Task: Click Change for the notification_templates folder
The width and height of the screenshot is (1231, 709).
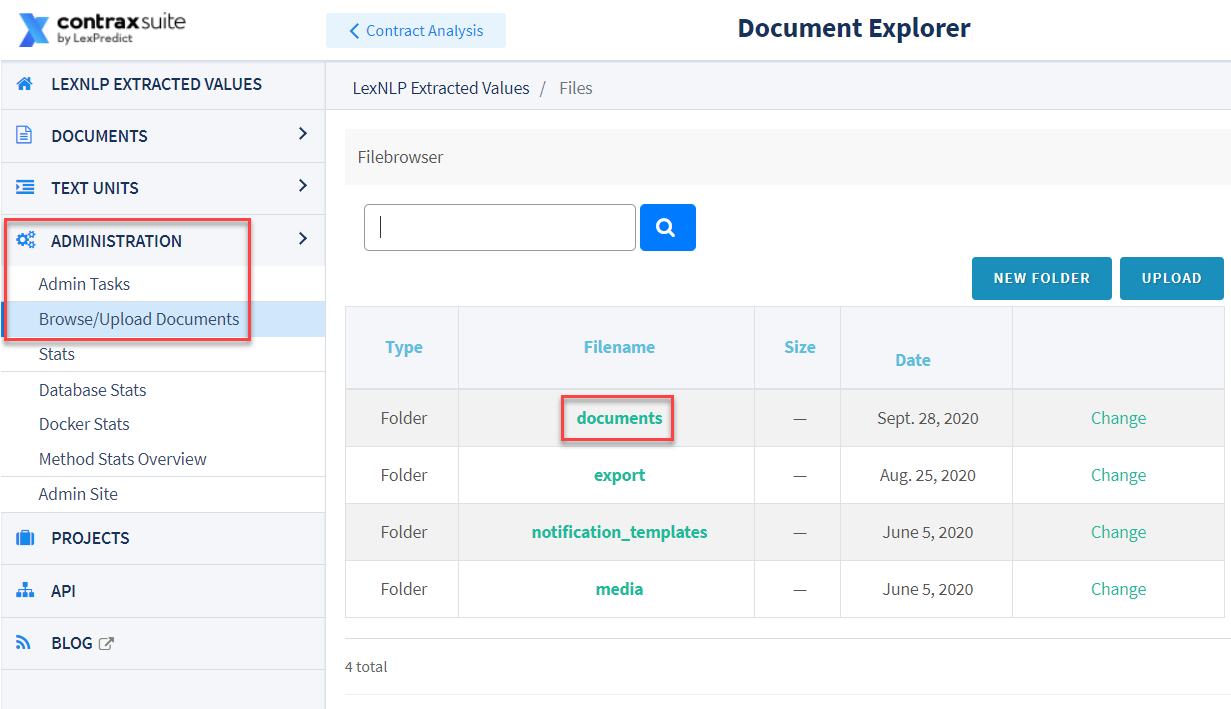Action: (1118, 532)
